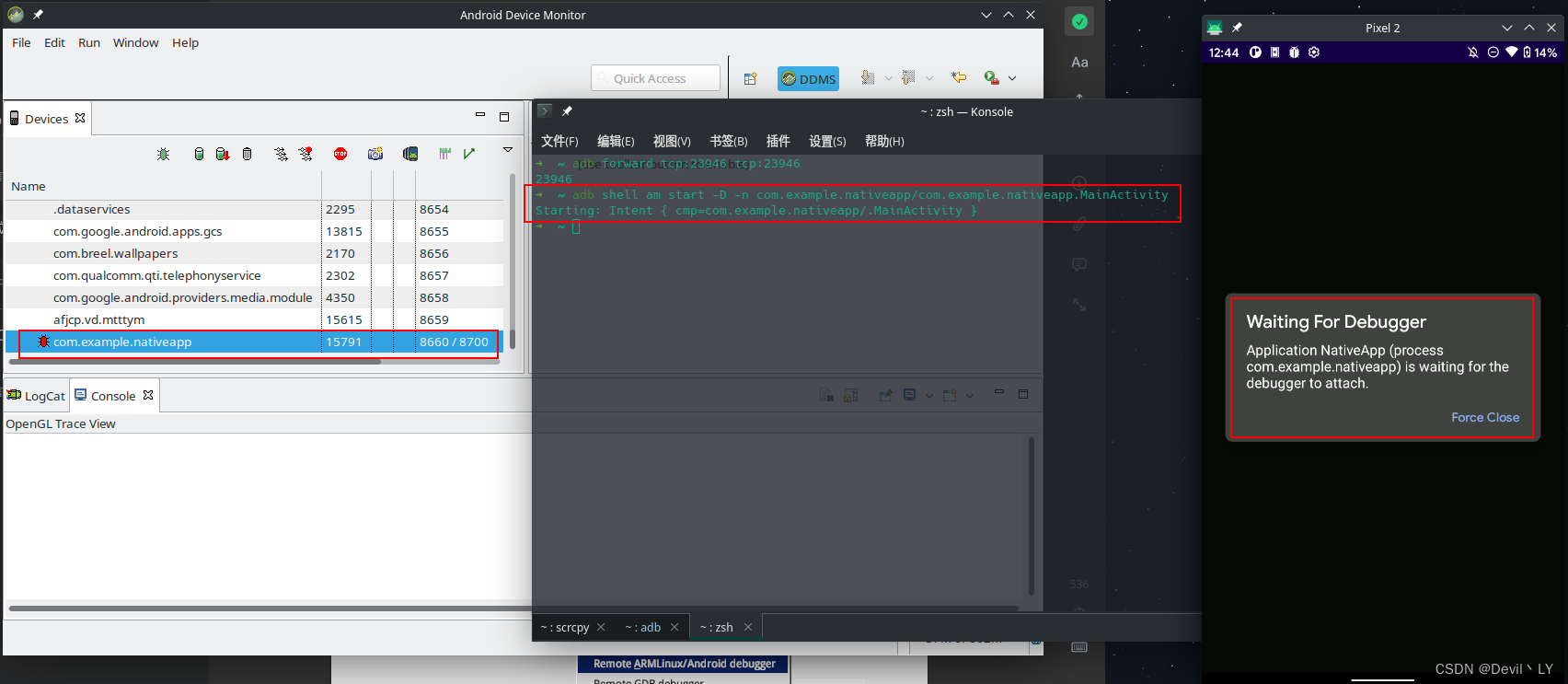The image size is (1568, 684).
Task: Select the .dataservices process row
Action: pos(254,209)
